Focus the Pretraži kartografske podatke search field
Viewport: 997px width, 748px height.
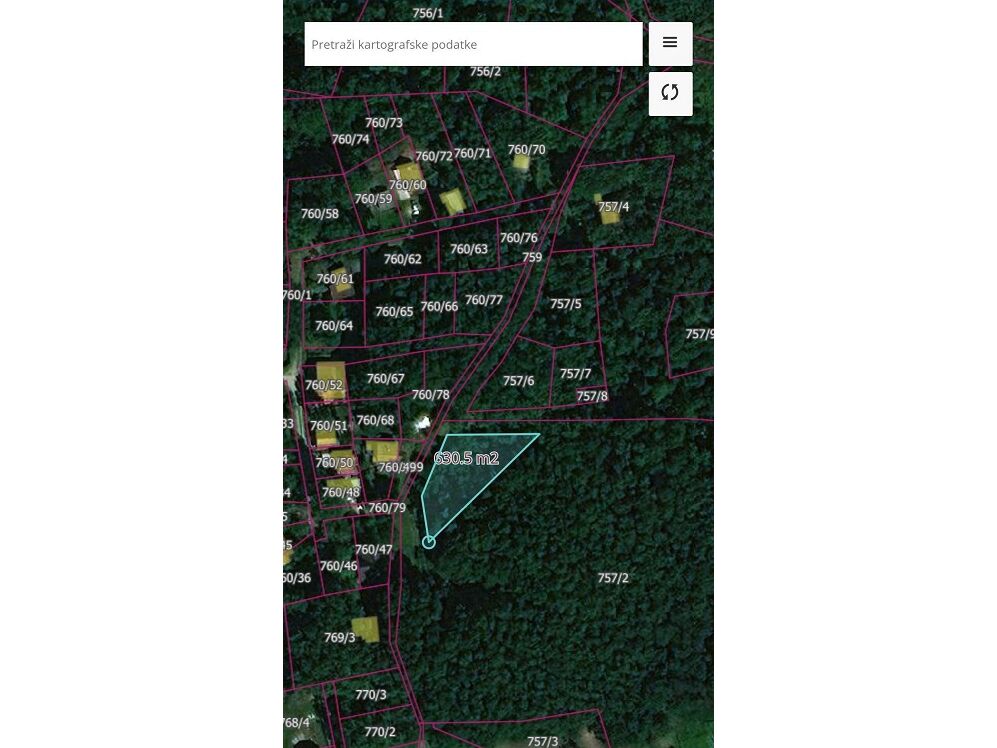(473, 44)
